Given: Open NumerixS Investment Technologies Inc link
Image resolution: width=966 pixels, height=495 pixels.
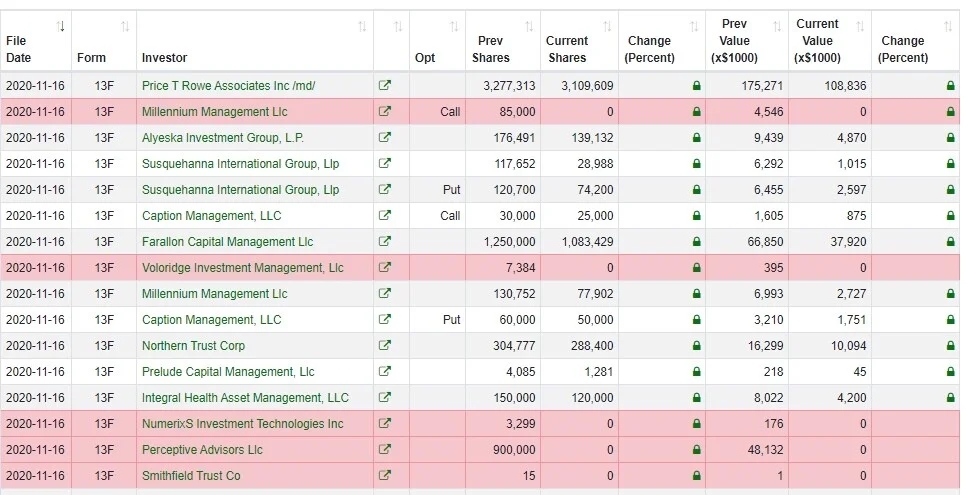Looking at the screenshot, I should coord(243,423).
